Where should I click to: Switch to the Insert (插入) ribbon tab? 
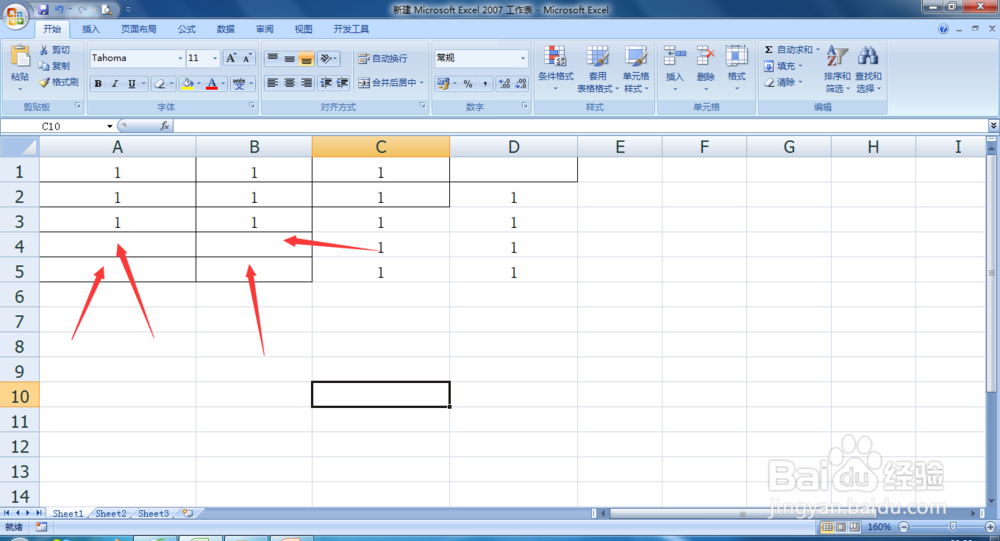91,29
